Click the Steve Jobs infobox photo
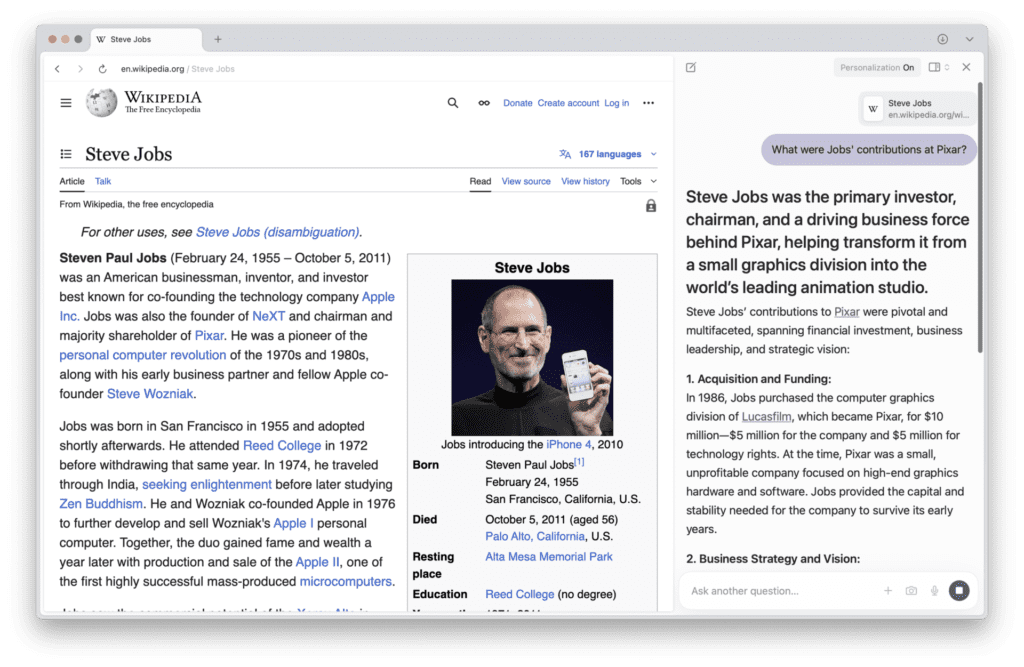 click(532, 357)
